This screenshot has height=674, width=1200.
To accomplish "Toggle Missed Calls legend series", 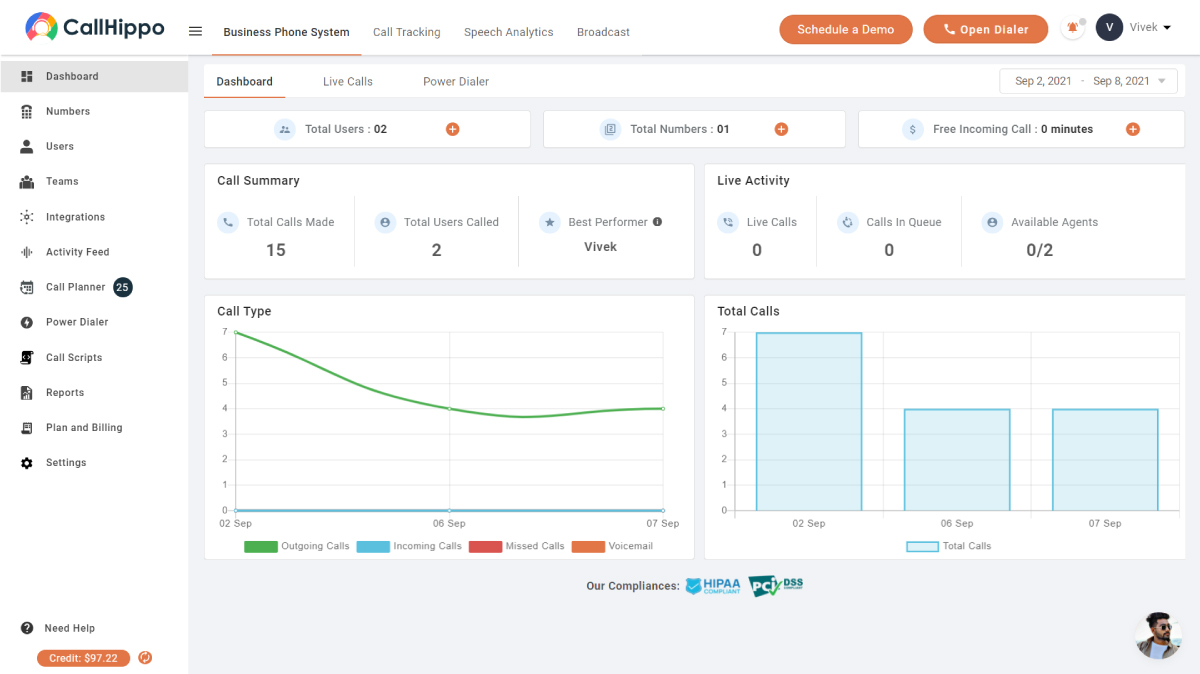I will coord(517,546).
